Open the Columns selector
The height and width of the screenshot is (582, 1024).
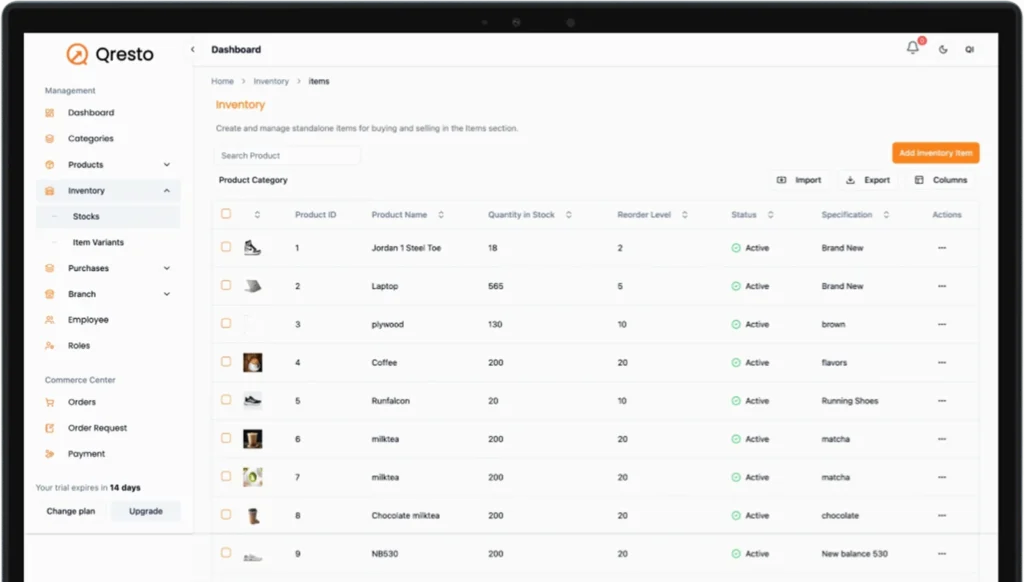tap(940, 180)
